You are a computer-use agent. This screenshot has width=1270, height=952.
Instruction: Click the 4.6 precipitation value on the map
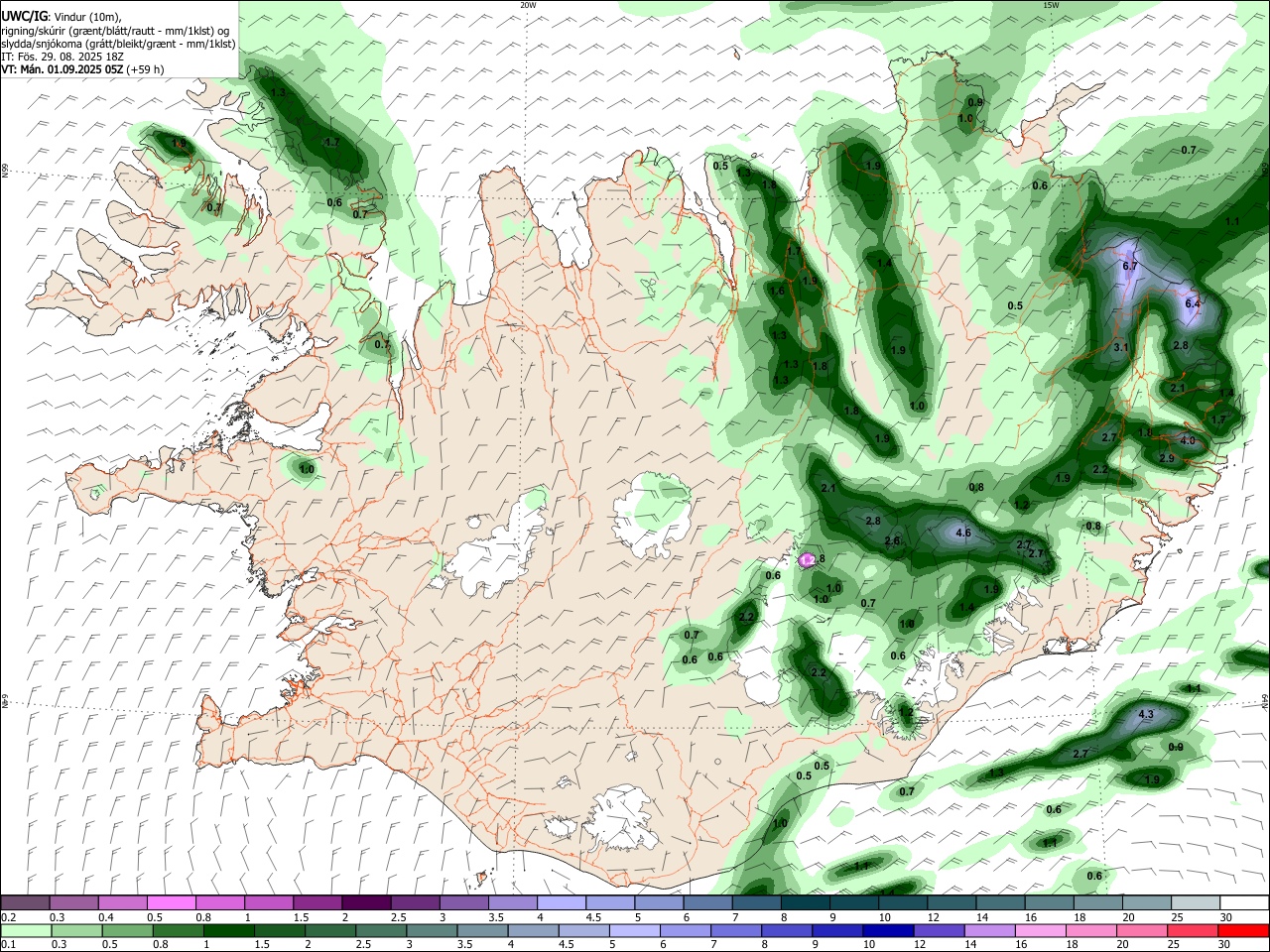pos(962,534)
